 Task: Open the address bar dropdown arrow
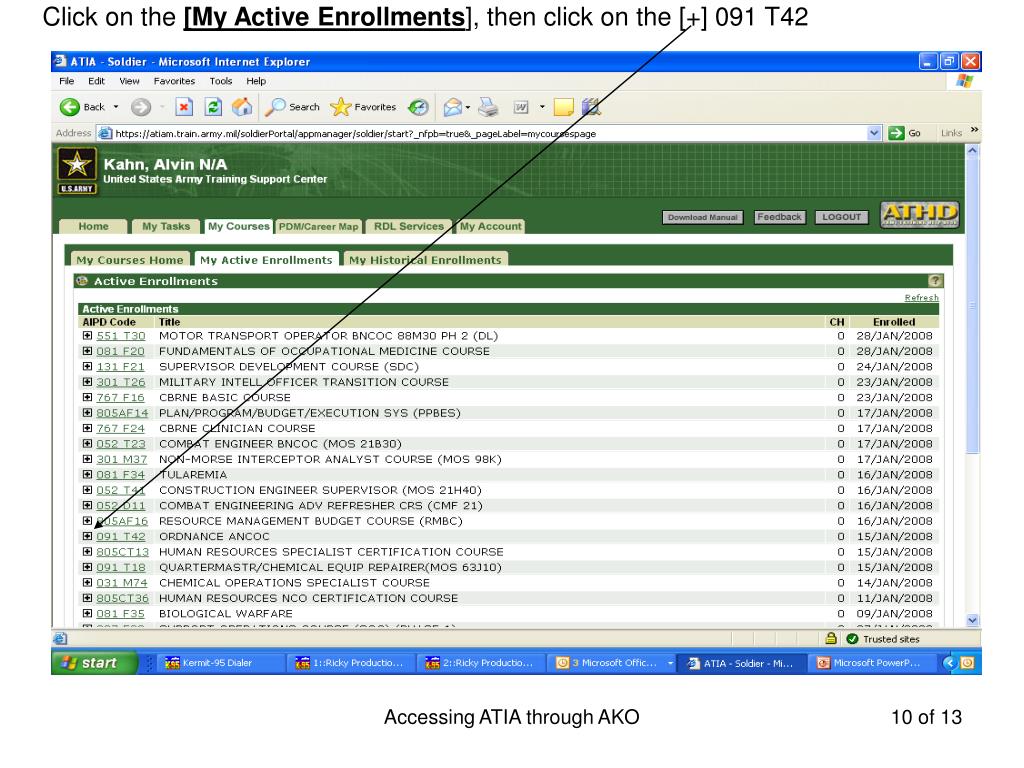click(x=874, y=133)
